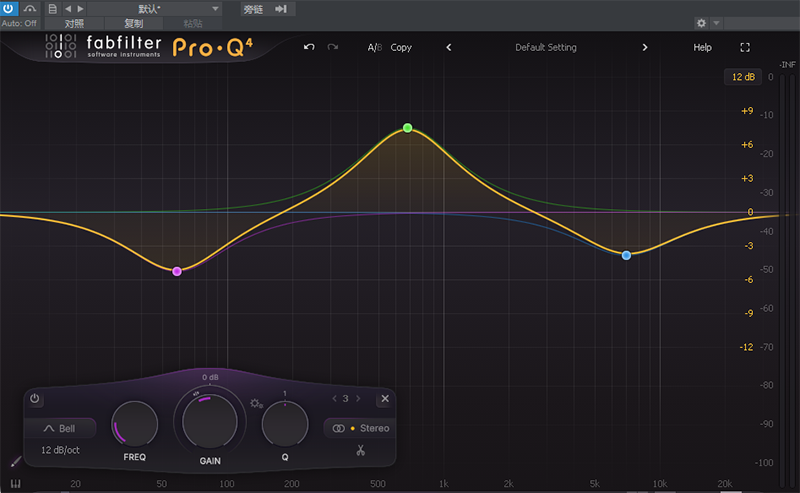Screen dimensions: 800x493
Task: Go to previous band arrow
Action: [334, 399]
